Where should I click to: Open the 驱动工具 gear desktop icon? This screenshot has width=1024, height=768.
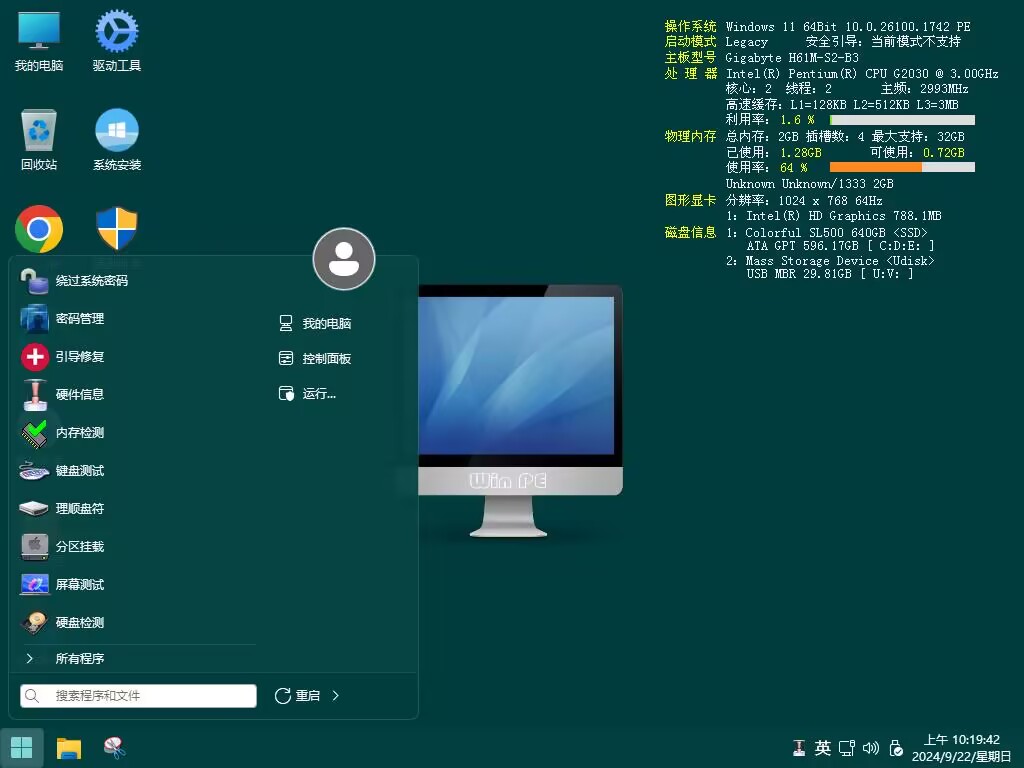click(x=117, y=40)
